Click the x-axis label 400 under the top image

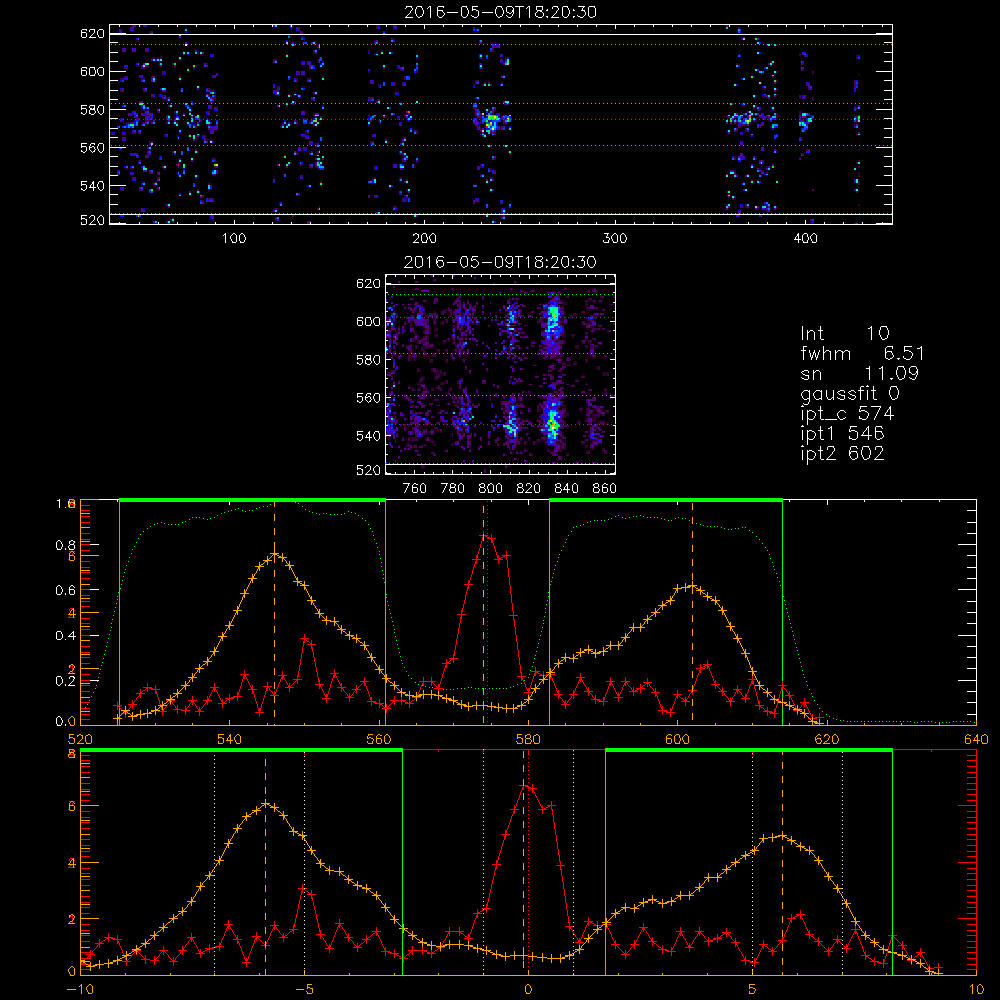coord(805,239)
